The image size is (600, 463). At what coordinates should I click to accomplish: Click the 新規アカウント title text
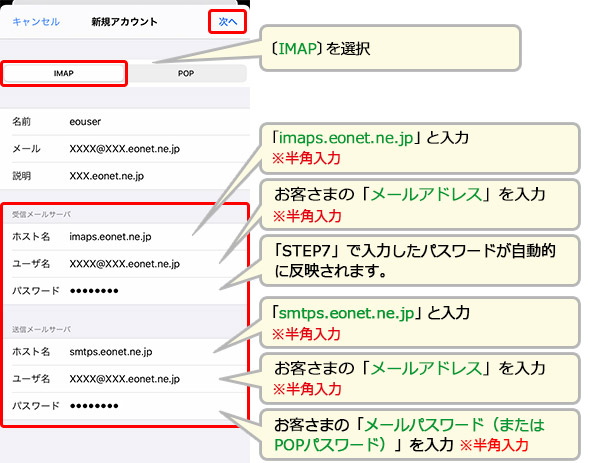(x=124, y=22)
